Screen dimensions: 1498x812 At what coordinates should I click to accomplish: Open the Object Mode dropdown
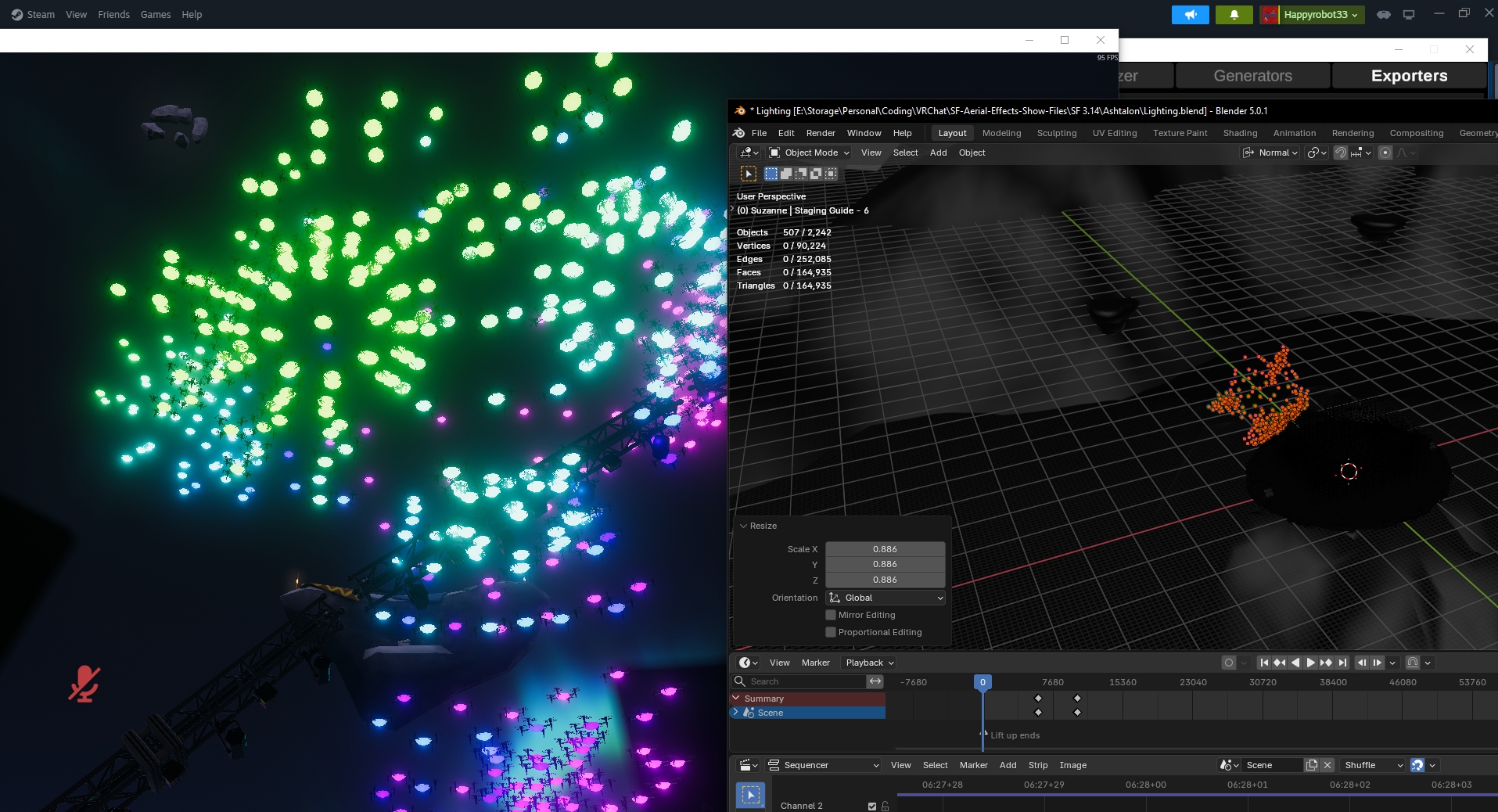tap(810, 153)
